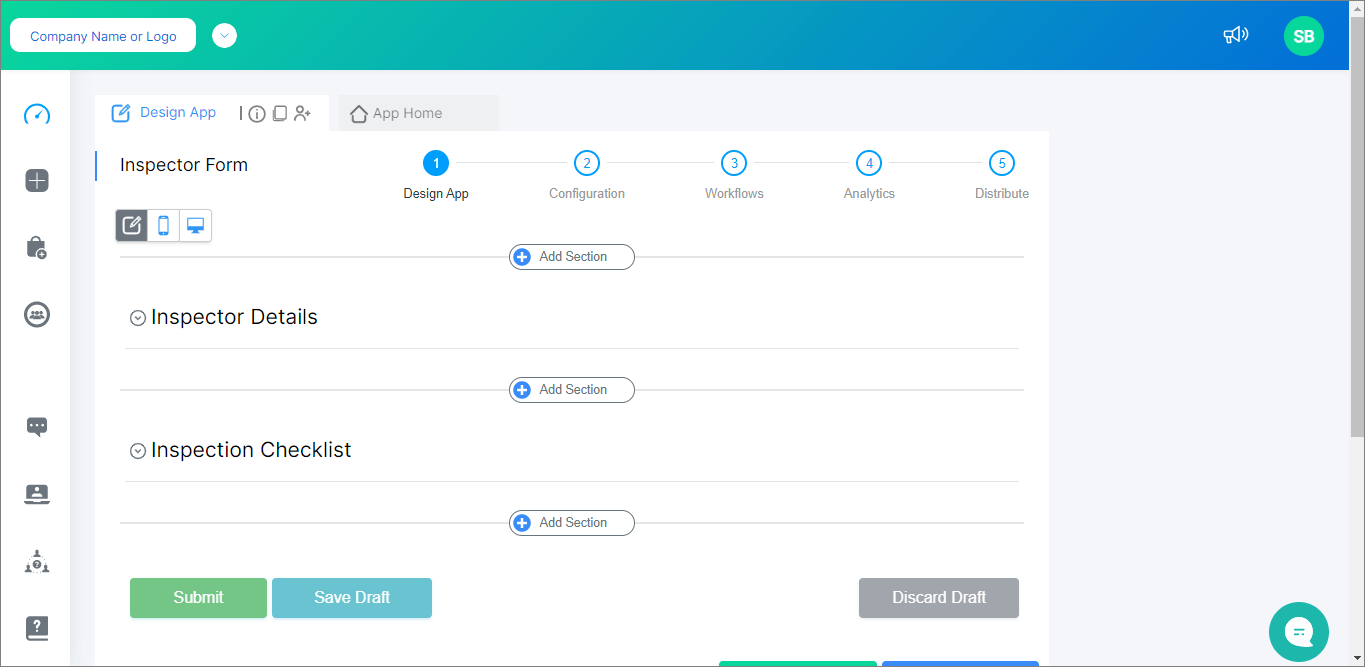Click step 3 Workflows in the progress stepper
The height and width of the screenshot is (667, 1365).
(x=733, y=163)
